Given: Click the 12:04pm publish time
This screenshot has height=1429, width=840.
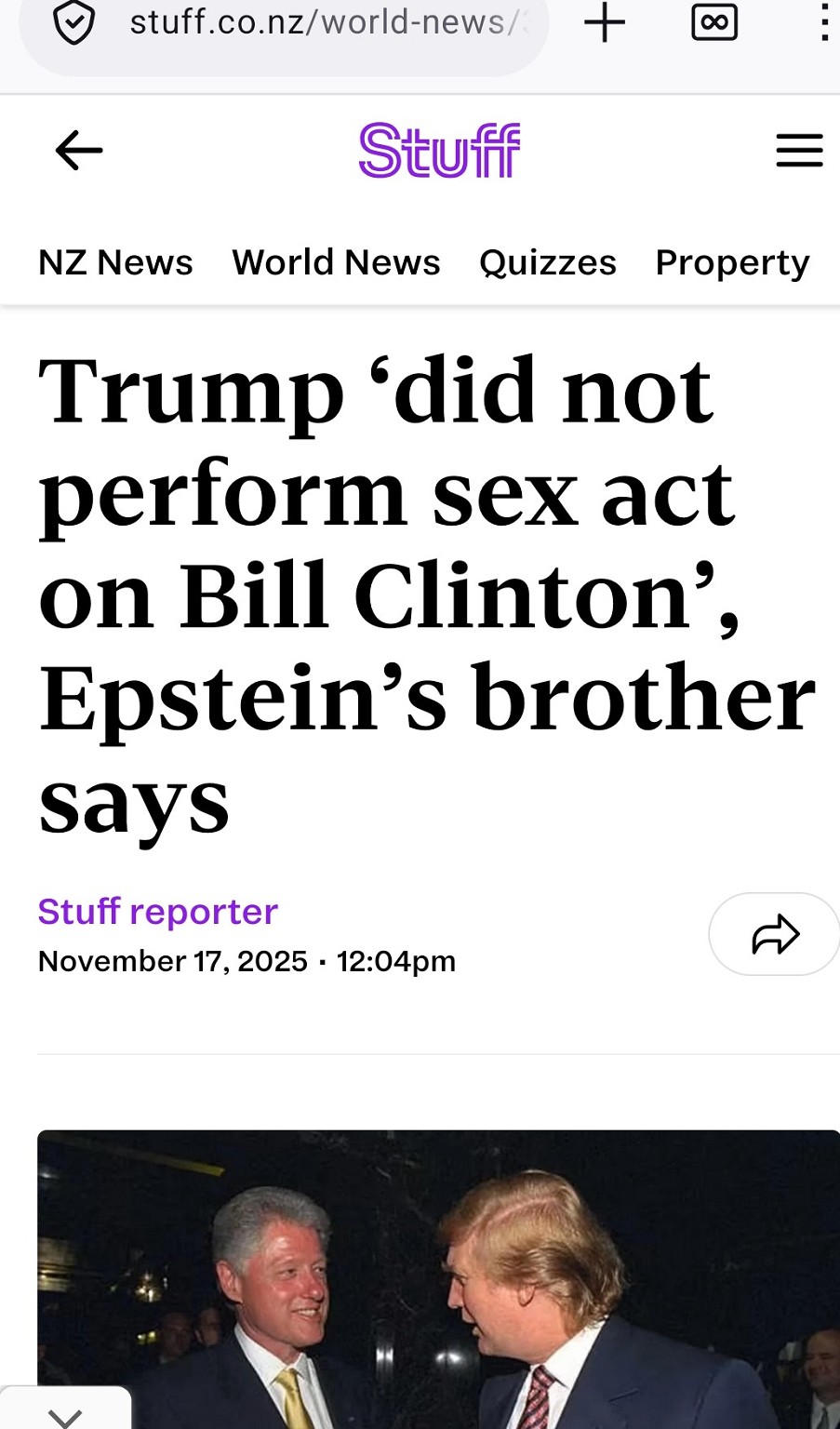Looking at the screenshot, I should point(396,961).
